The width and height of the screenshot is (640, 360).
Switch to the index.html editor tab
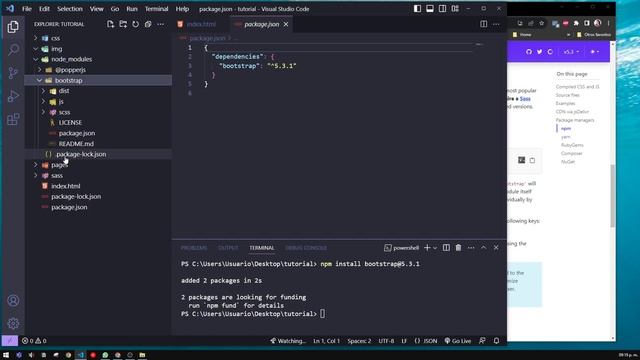(x=201, y=24)
